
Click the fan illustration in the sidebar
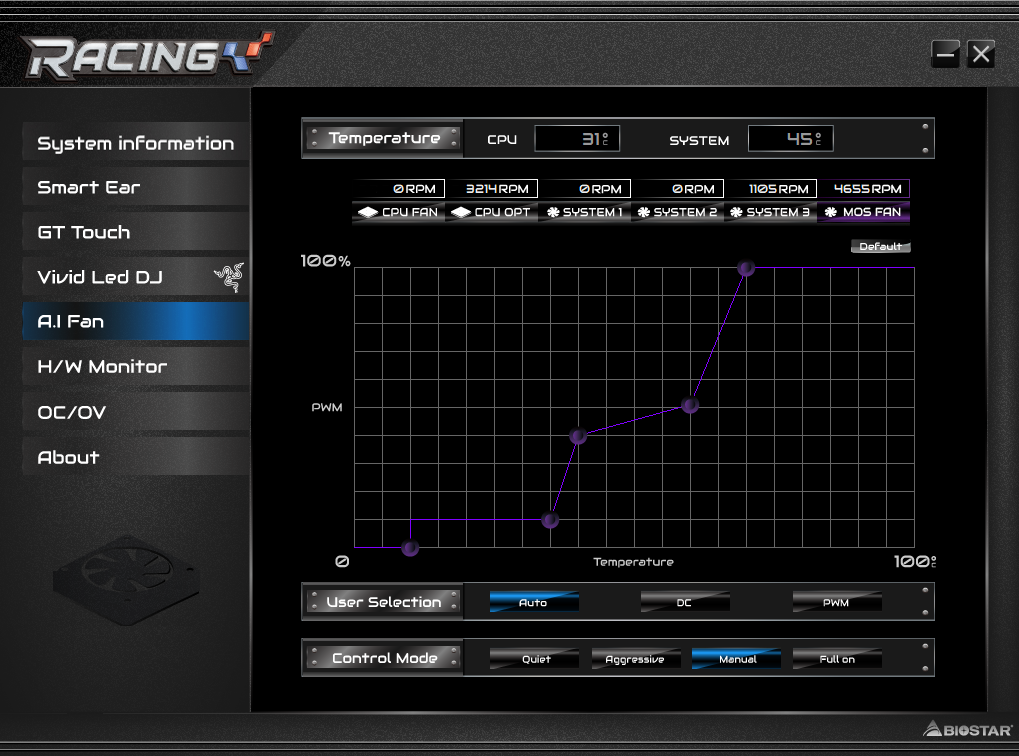tap(126, 579)
